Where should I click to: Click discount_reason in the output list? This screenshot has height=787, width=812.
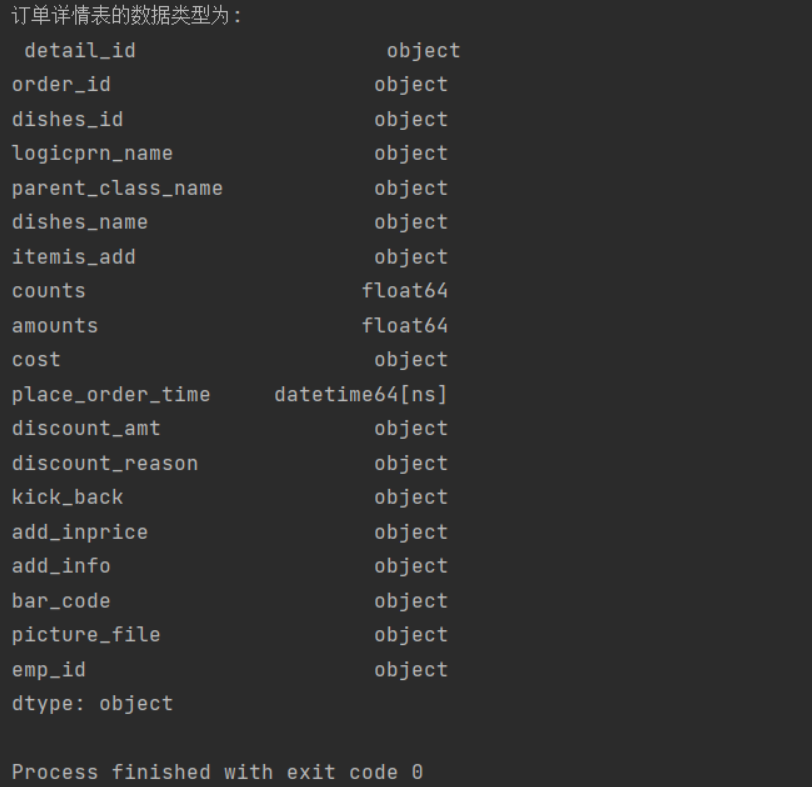click(105, 464)
